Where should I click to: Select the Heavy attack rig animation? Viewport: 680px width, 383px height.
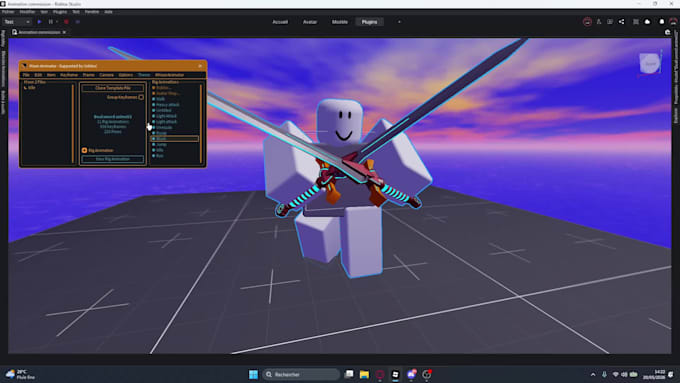[x=167, y=105]
